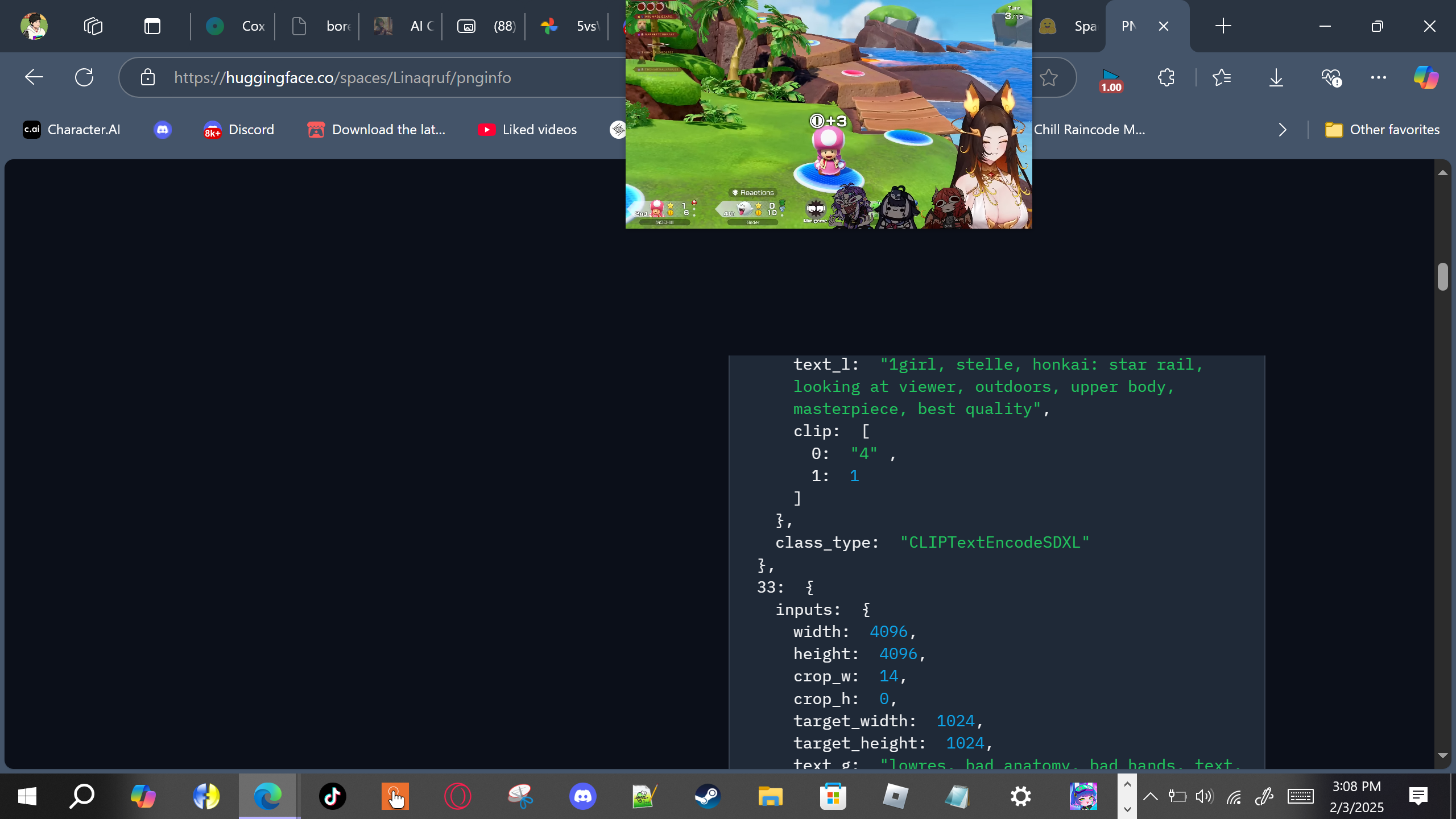The width and height of the screenshot is (1456, 819).
Task: Open the Discord icon-only bookmark
Action: point(163,130)
